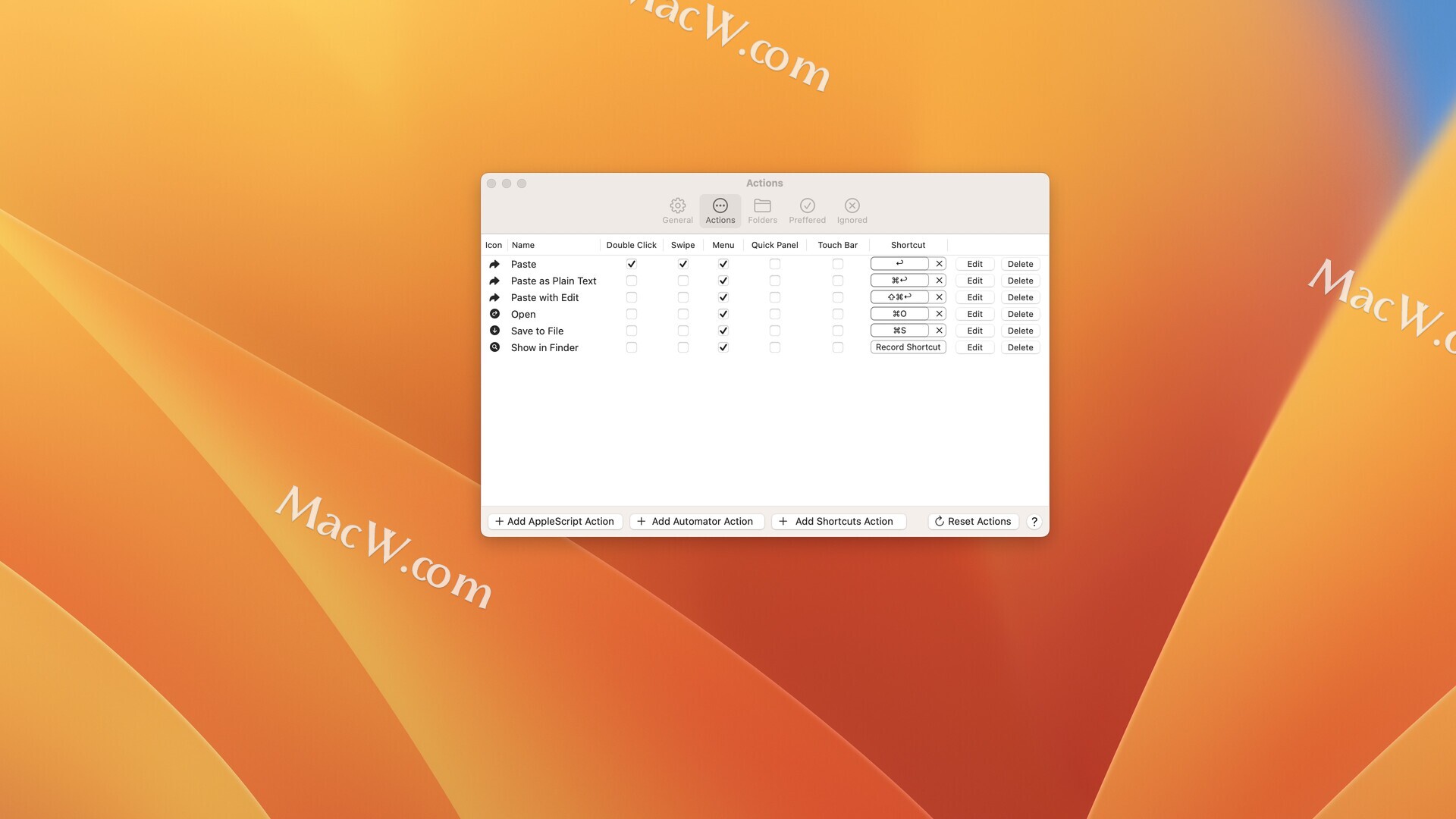Click the Double Click column header
This screenshot has width=1456, height=819.
(631, 245)
